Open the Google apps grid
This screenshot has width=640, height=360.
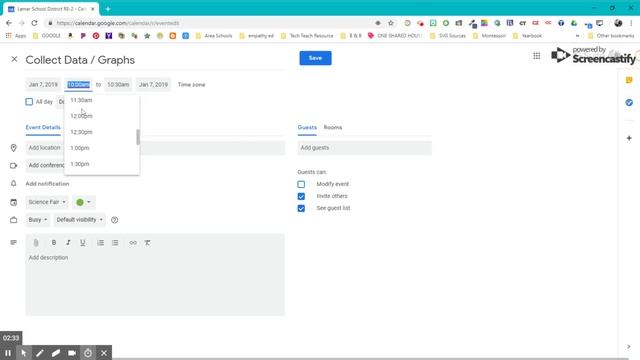537,56
